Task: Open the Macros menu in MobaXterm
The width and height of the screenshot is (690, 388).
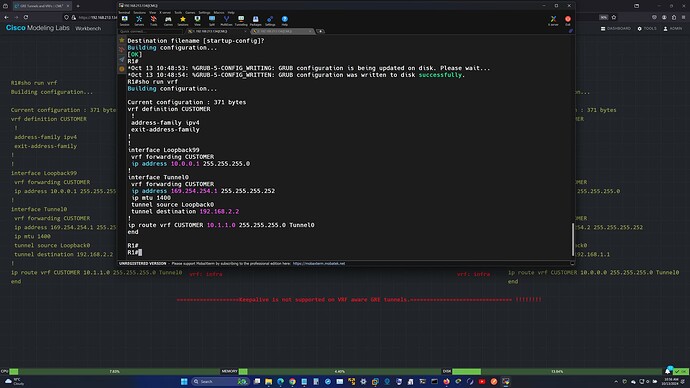Action: pos(219,12)
